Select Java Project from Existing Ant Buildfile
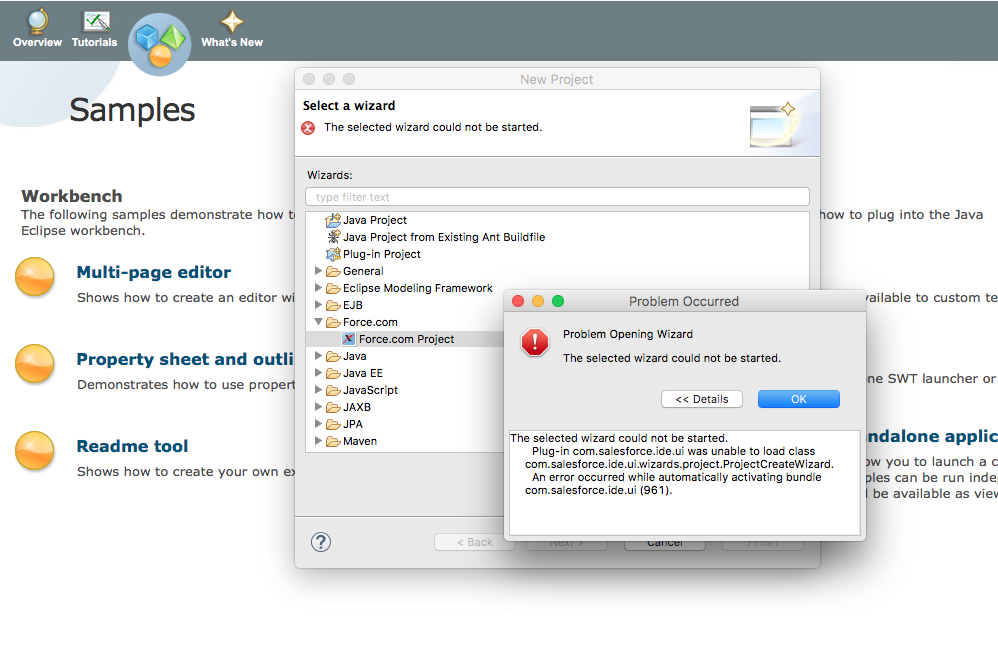This screenshot has height=645, width=998. click(444, 237)
